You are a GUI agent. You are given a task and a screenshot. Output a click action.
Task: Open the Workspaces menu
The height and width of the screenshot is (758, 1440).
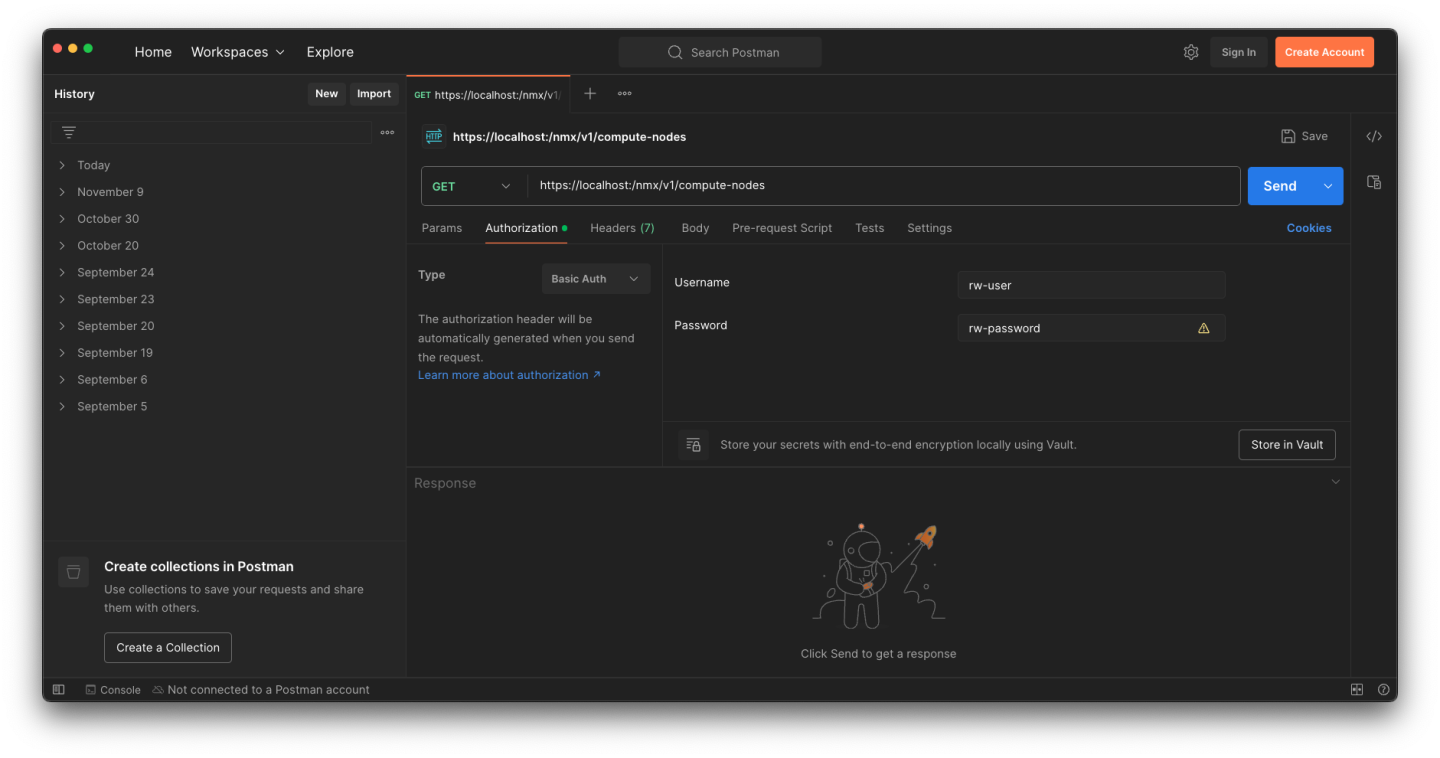(237, 51)
